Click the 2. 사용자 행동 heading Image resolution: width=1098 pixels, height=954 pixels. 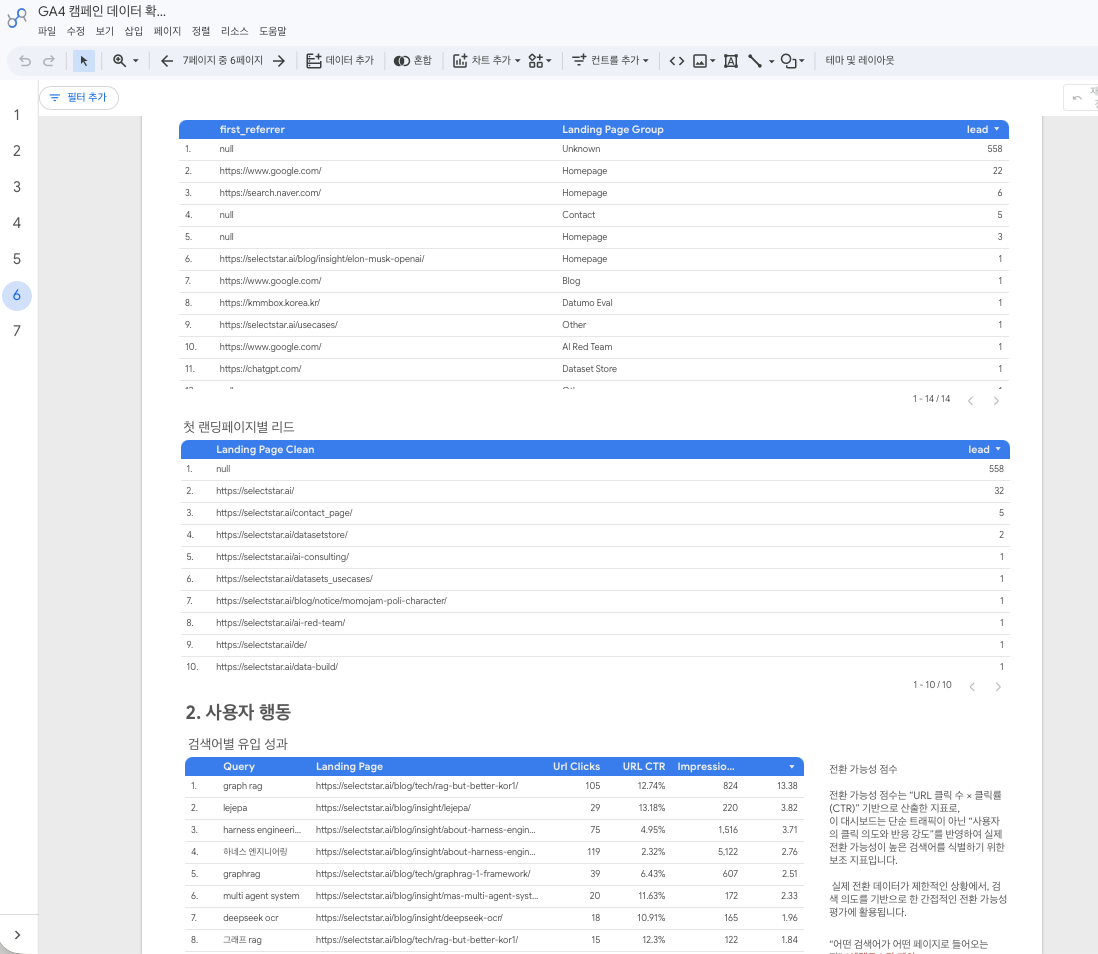pyautogui.click(x=238, y=712)
